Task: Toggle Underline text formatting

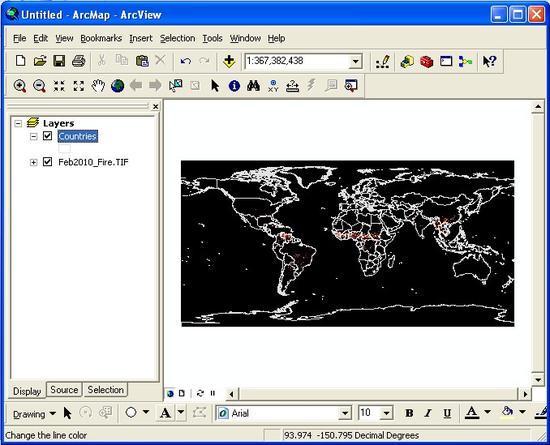Action: coord(447,413)
